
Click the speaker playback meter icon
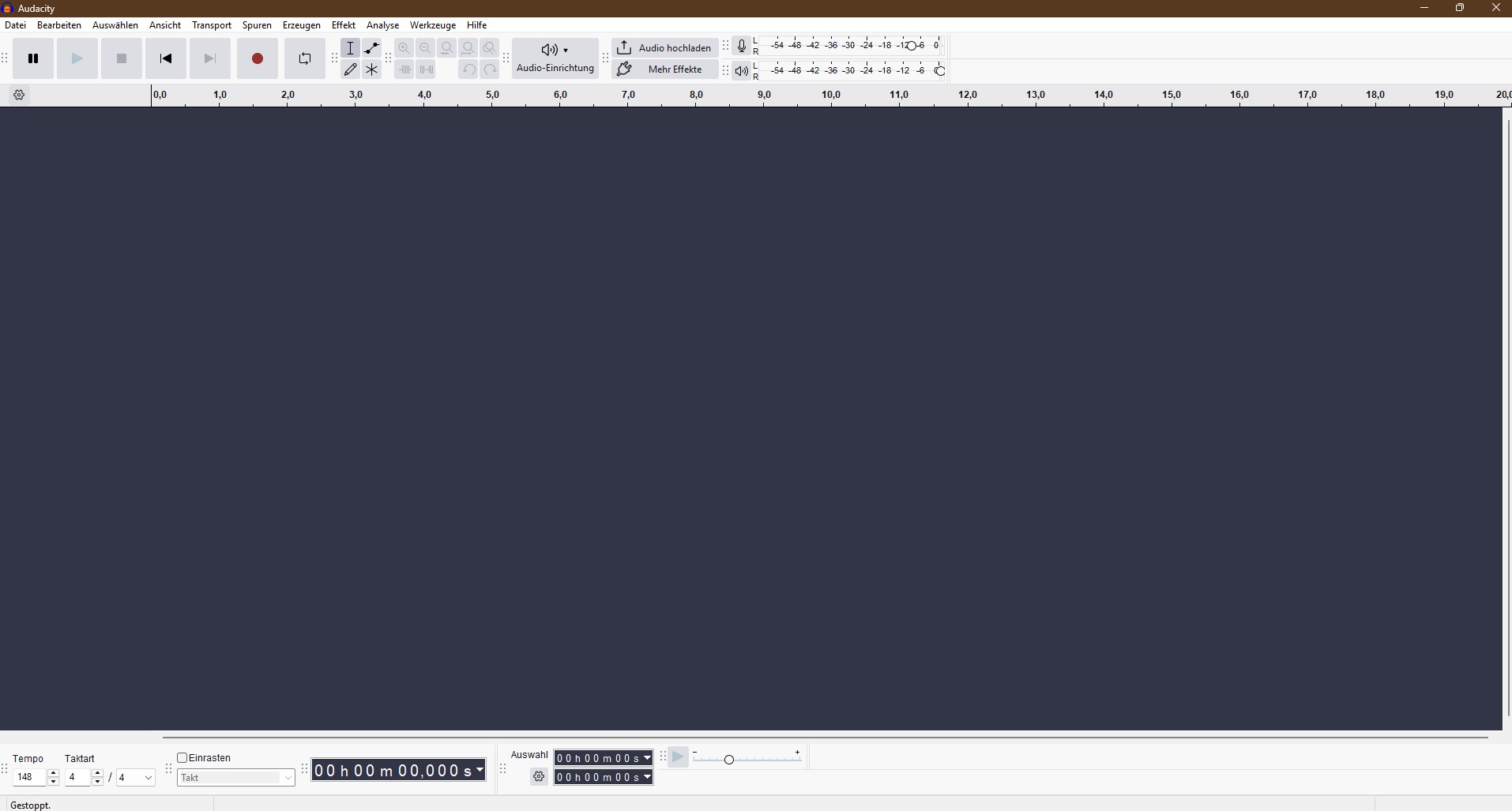click(741, 71)
